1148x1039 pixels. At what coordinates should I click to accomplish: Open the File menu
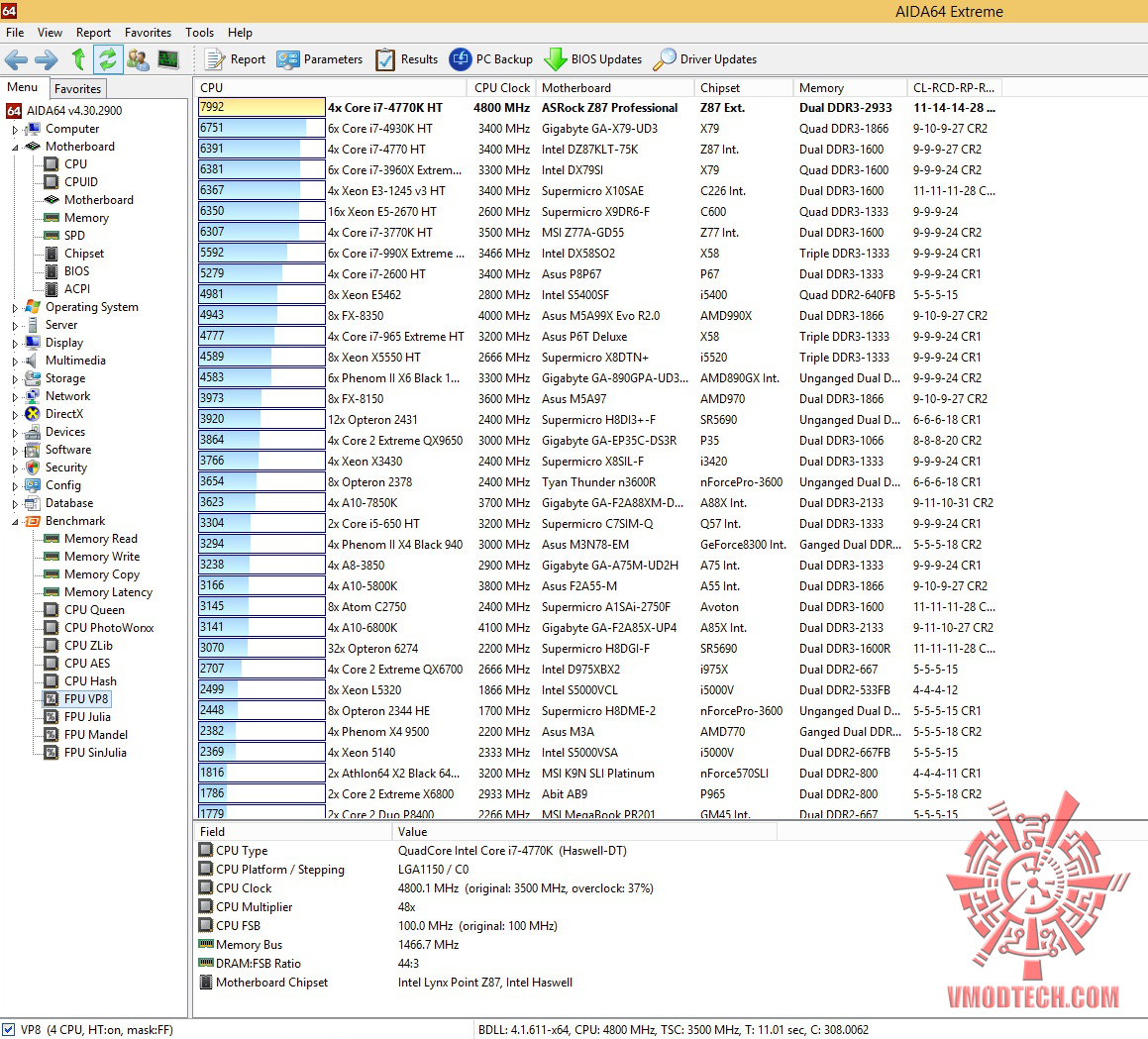tap(15, 33)
